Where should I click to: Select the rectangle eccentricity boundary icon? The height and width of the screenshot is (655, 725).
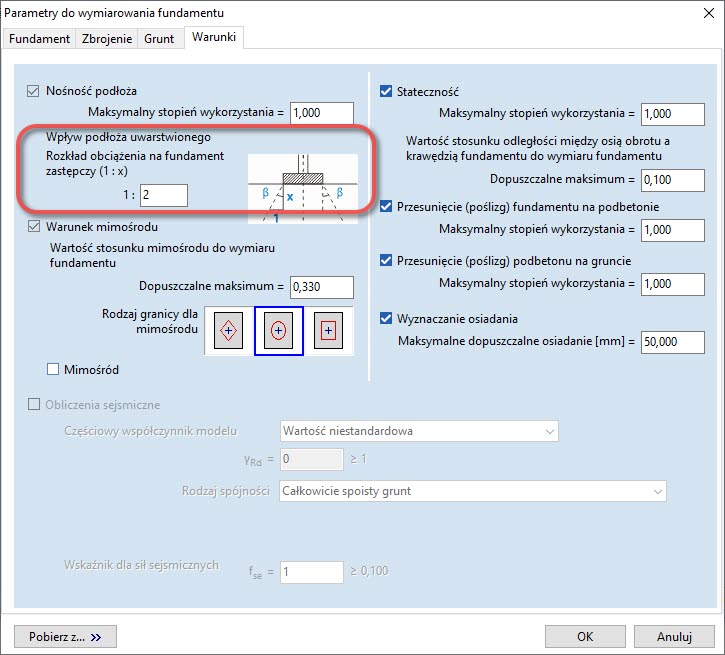tap(327, 330)
